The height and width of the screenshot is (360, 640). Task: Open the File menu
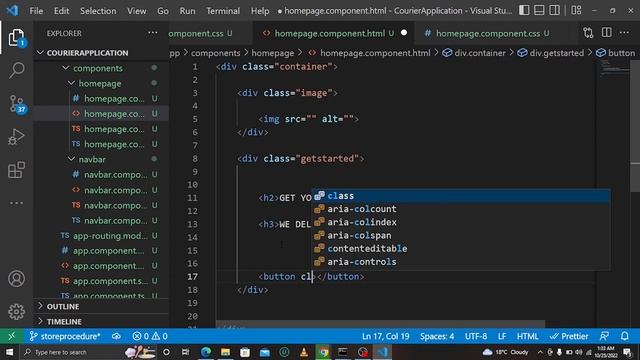[36, 11]
